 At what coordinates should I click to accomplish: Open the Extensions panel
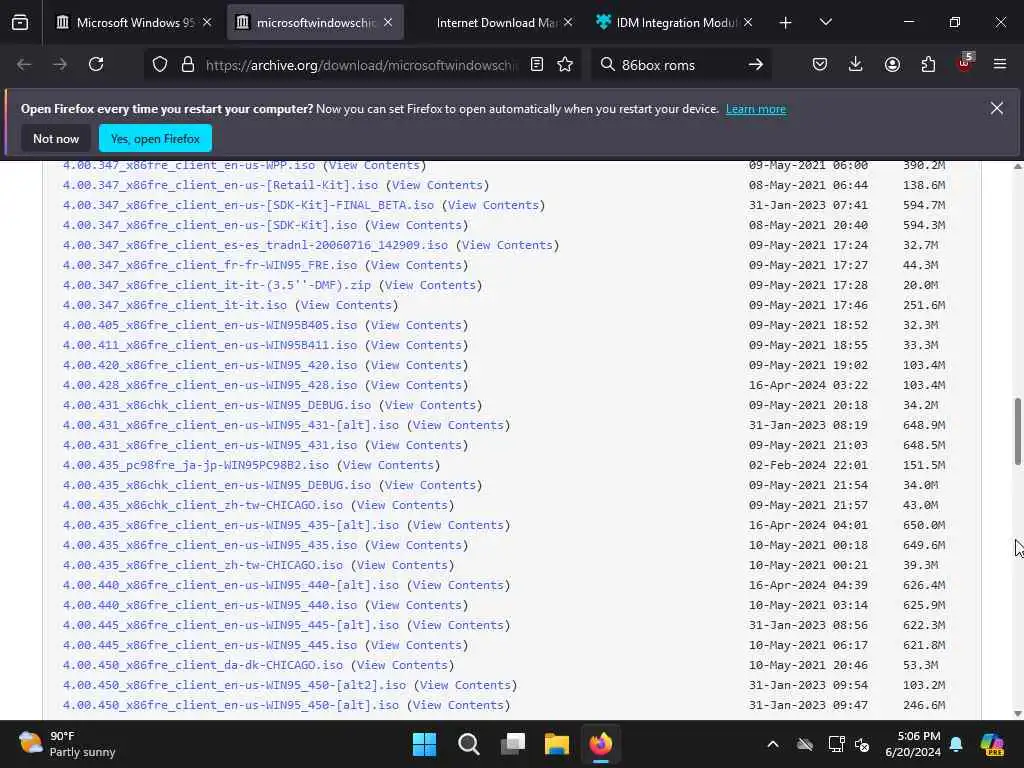click(x=928, y=64)
